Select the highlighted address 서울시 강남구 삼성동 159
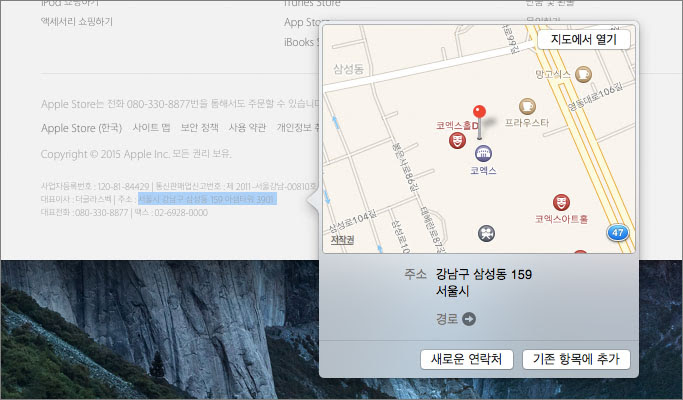The image size is (683, 400). point(207,199)
